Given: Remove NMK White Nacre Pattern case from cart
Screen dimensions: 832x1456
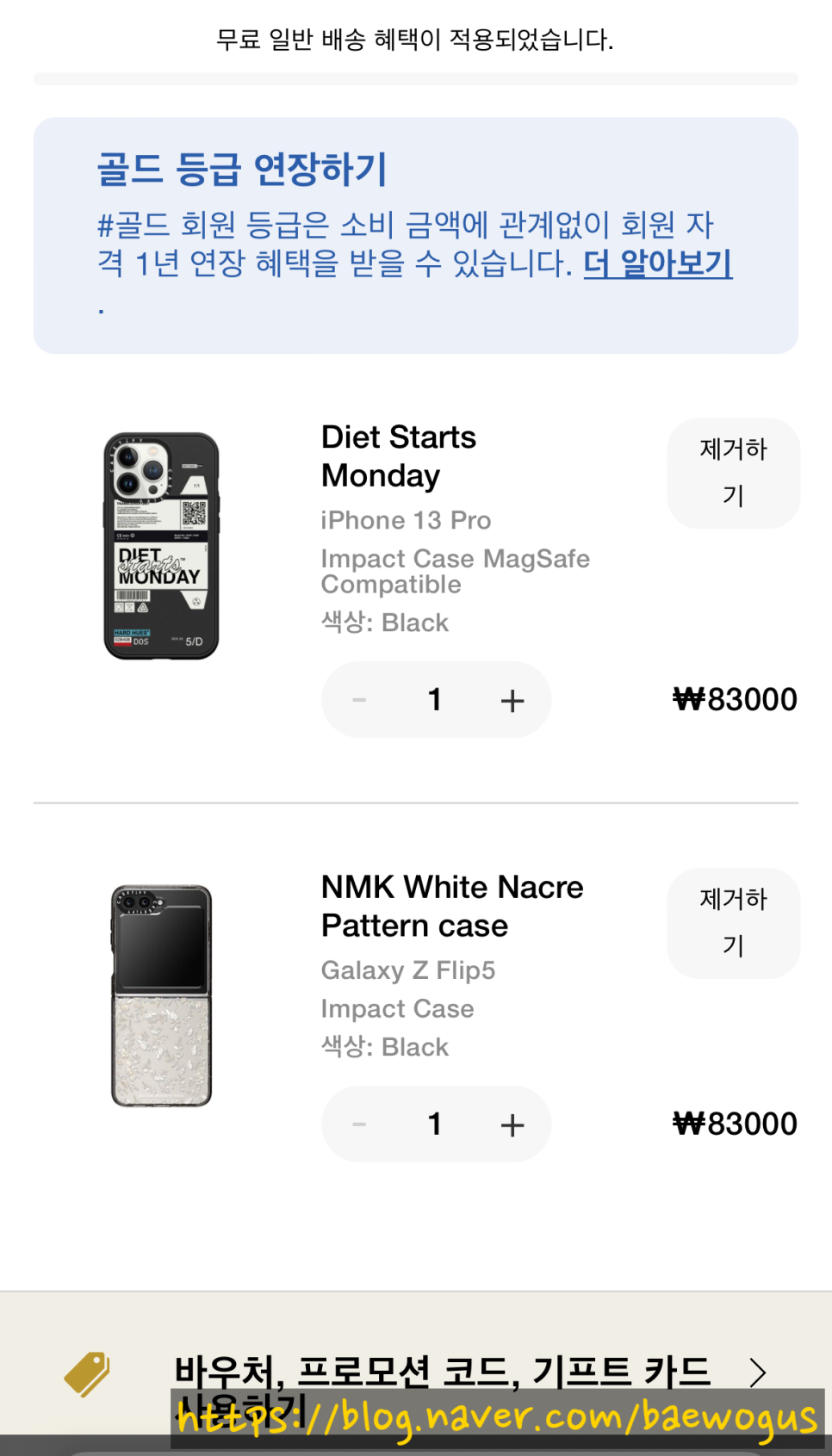Looking at the screenshot, I should click(733, 923).
